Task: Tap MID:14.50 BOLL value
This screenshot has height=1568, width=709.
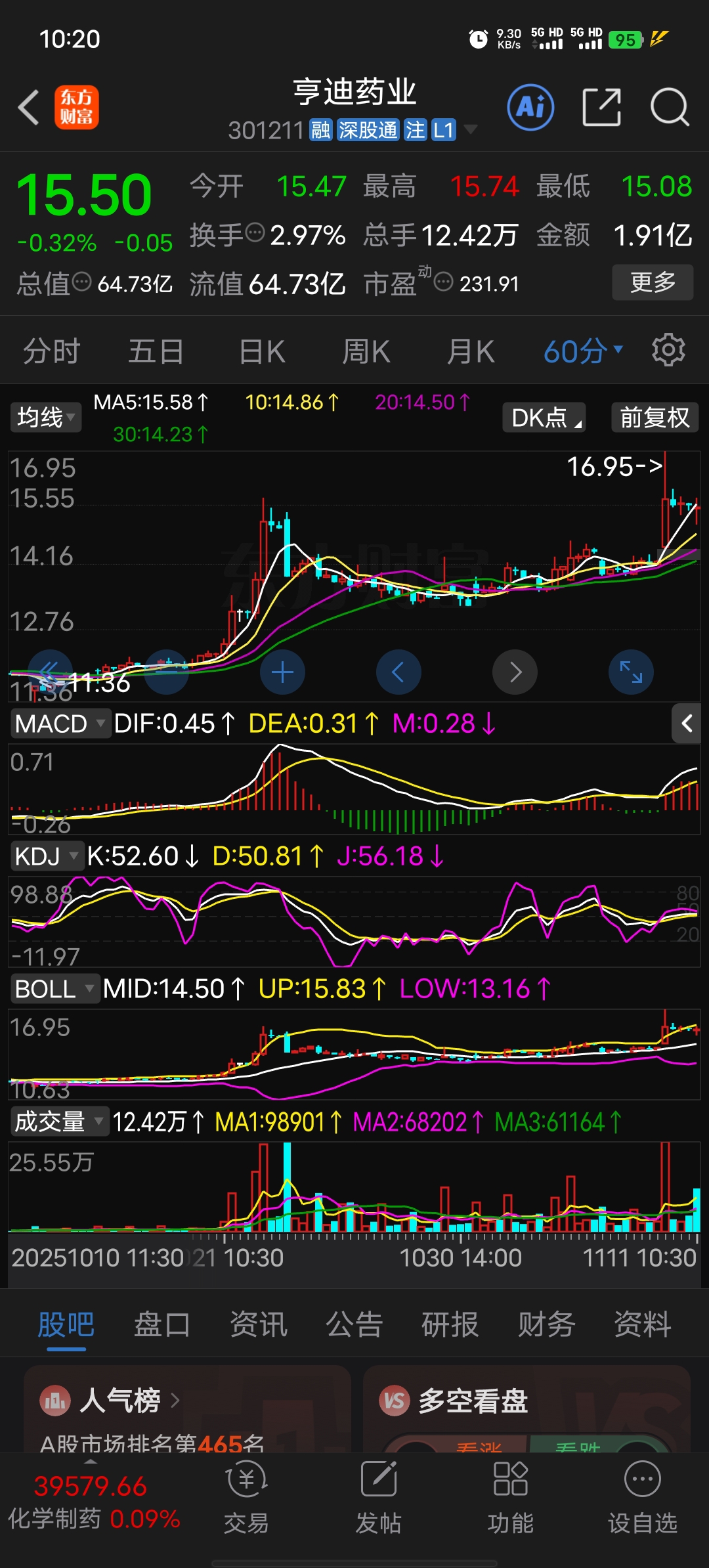Action: click(x=175, y=989)
